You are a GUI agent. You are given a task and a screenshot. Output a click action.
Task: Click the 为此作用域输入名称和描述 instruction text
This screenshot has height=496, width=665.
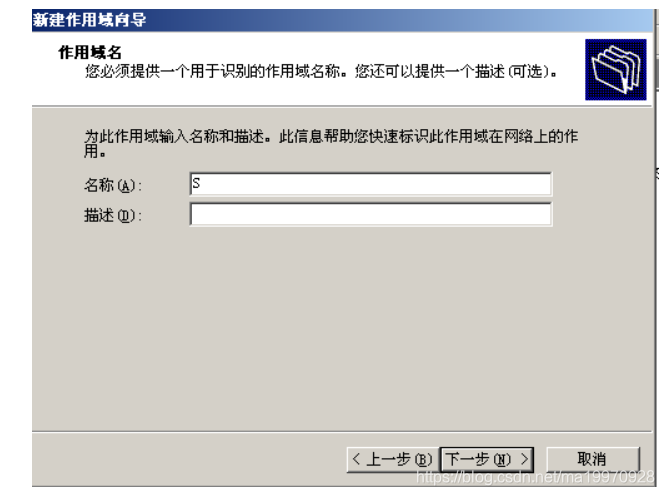[x=331, y=143]
